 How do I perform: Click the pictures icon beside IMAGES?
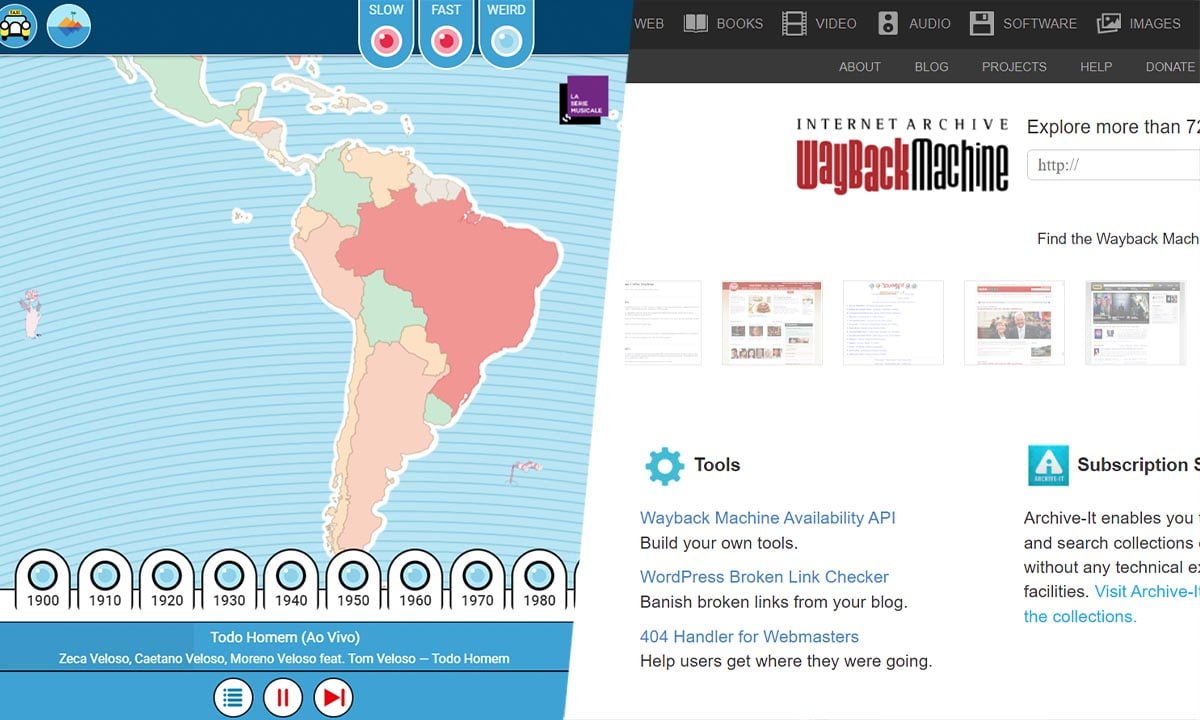(1108, 23)
